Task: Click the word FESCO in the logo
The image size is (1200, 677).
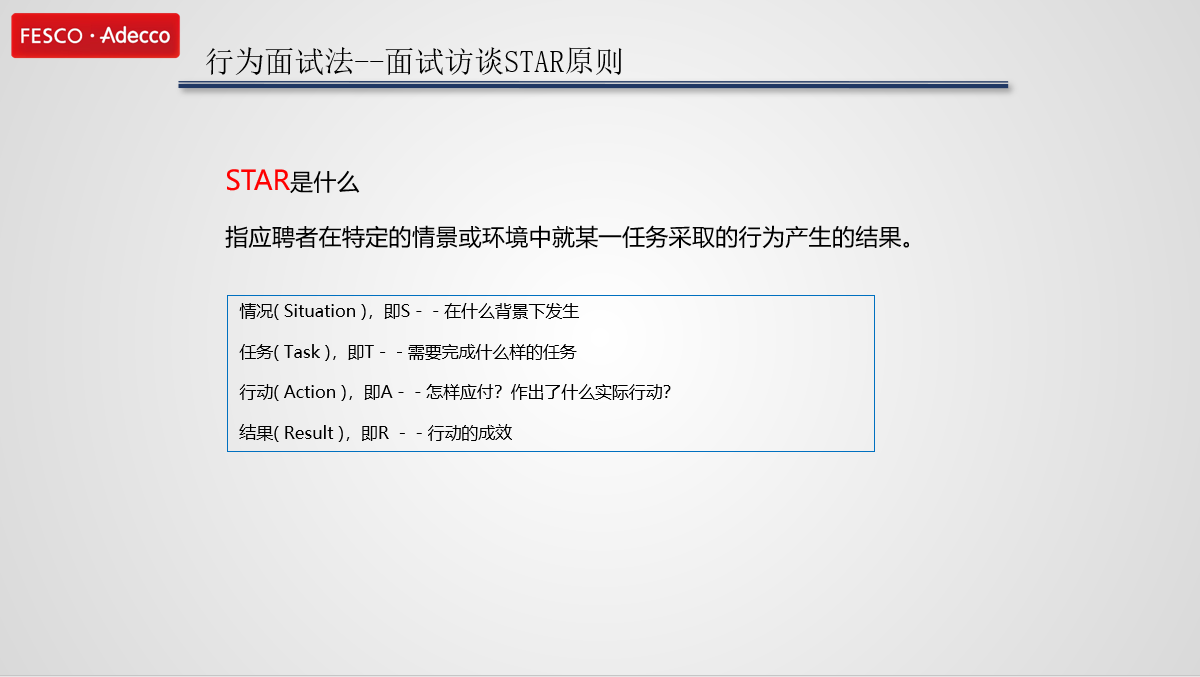Action: coord(50,36)
